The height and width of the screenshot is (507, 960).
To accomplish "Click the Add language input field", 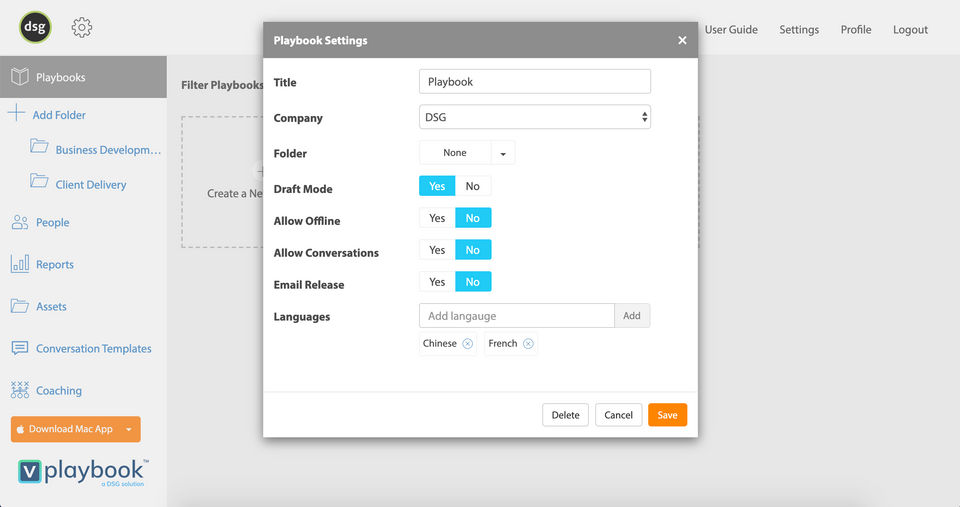I will (x=516, y=316).
